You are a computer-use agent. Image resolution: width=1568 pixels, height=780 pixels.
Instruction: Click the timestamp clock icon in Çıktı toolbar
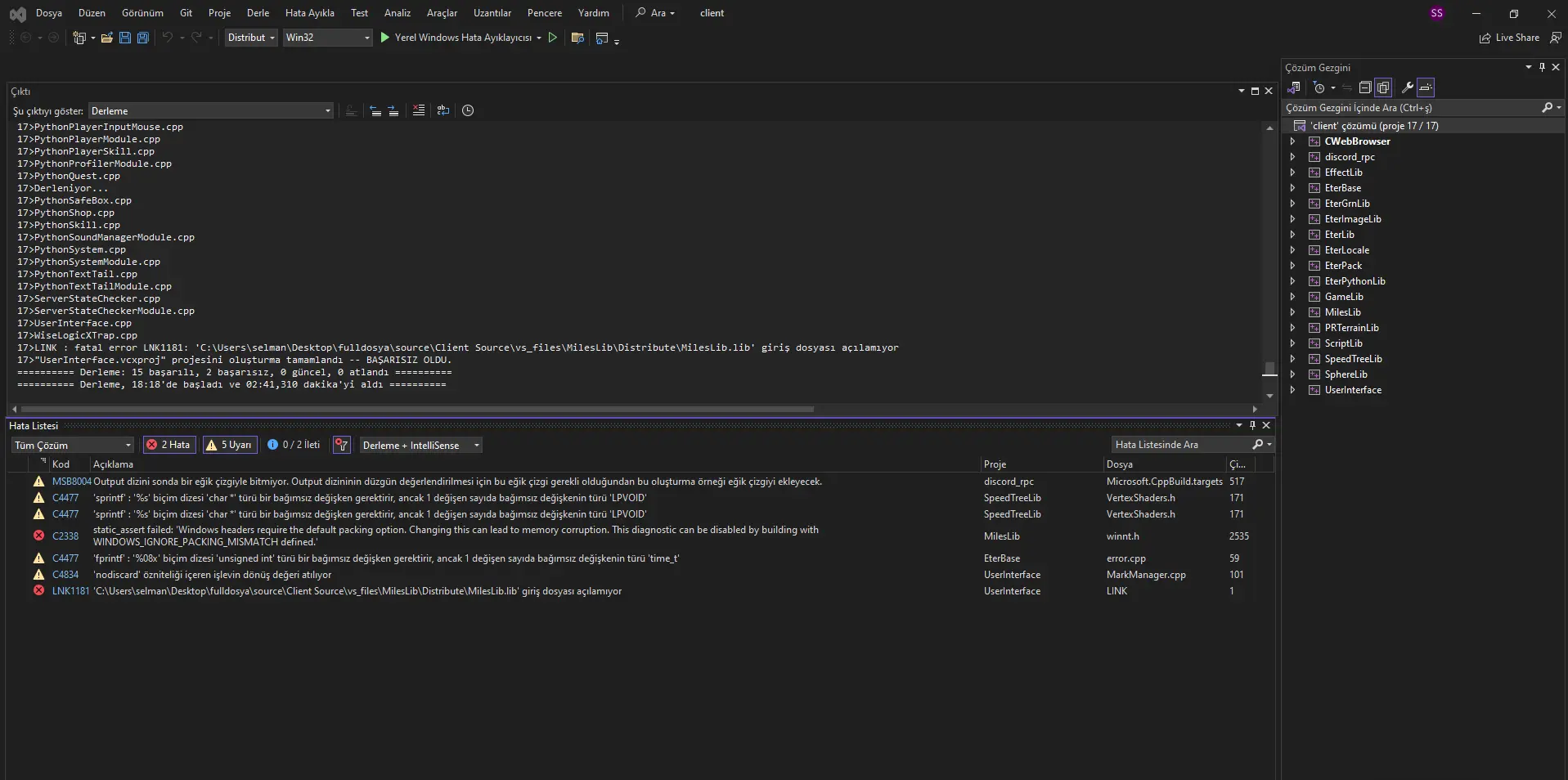(468, 110)
